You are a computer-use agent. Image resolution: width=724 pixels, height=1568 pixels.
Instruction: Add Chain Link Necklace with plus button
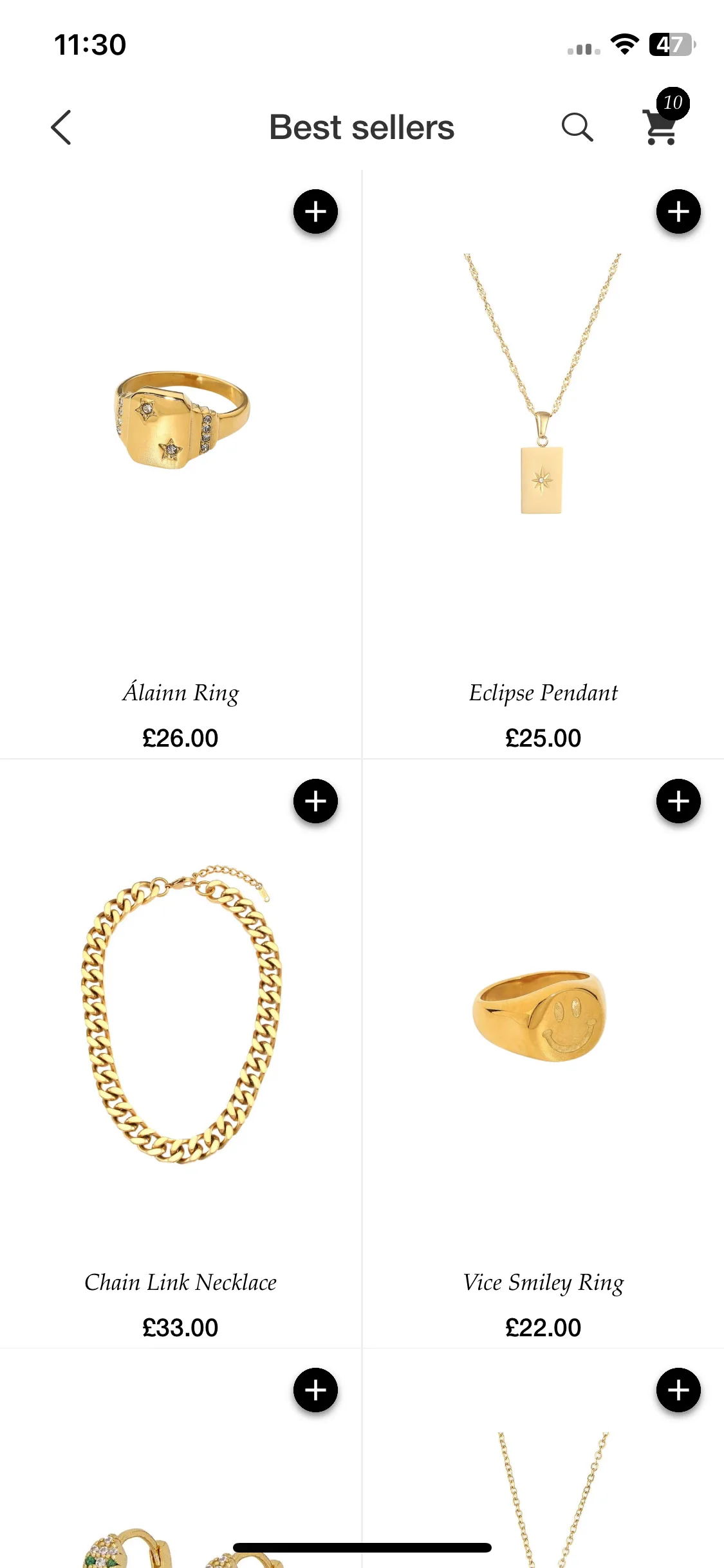pos(315,801)
